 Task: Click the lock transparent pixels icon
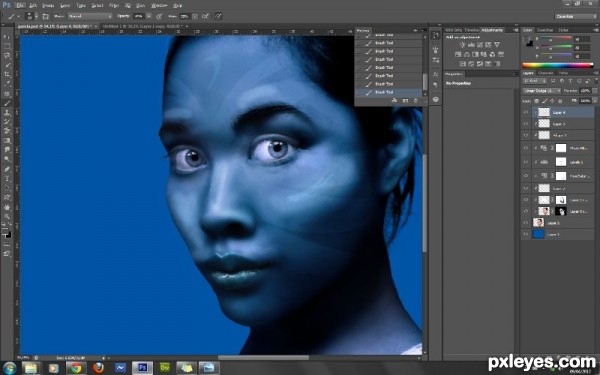pyautogui.click(x=536, y=101)
